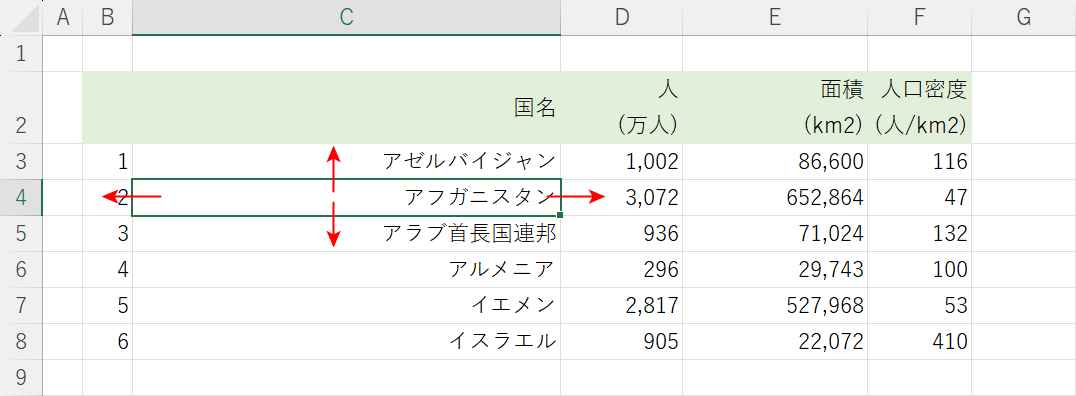This screenshot has height=396, width=1076.
Task: Click the 人口密度 header cell
Action: [x=920, y=107]
